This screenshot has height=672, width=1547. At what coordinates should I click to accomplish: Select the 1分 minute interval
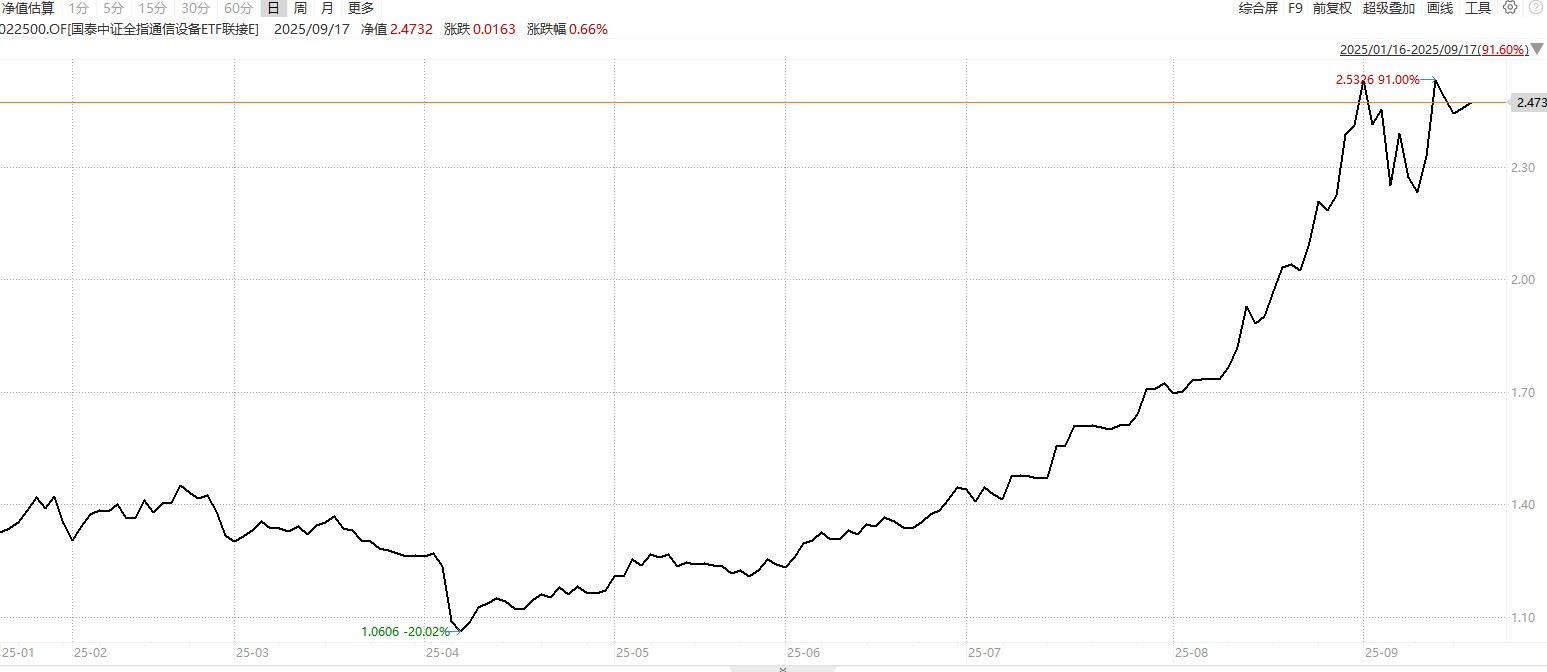click(79, 8)
